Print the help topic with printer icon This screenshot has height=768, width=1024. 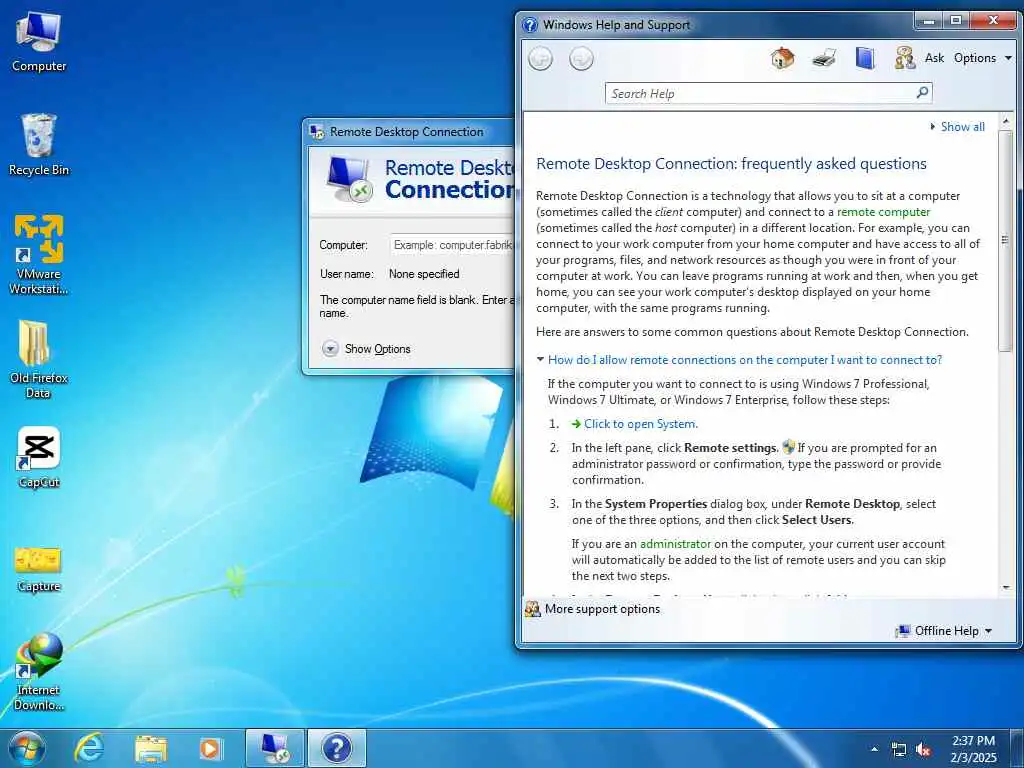tap(824, 58)
